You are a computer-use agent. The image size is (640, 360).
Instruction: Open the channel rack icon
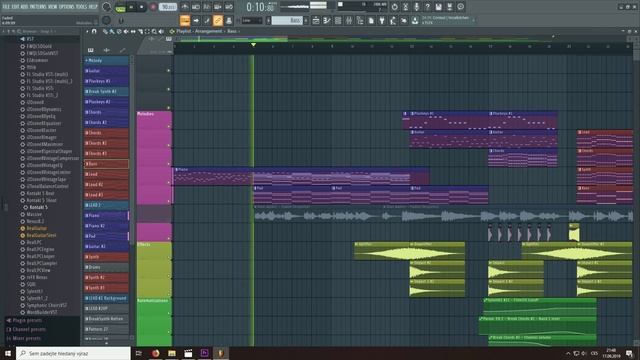[x=338, y=20]
